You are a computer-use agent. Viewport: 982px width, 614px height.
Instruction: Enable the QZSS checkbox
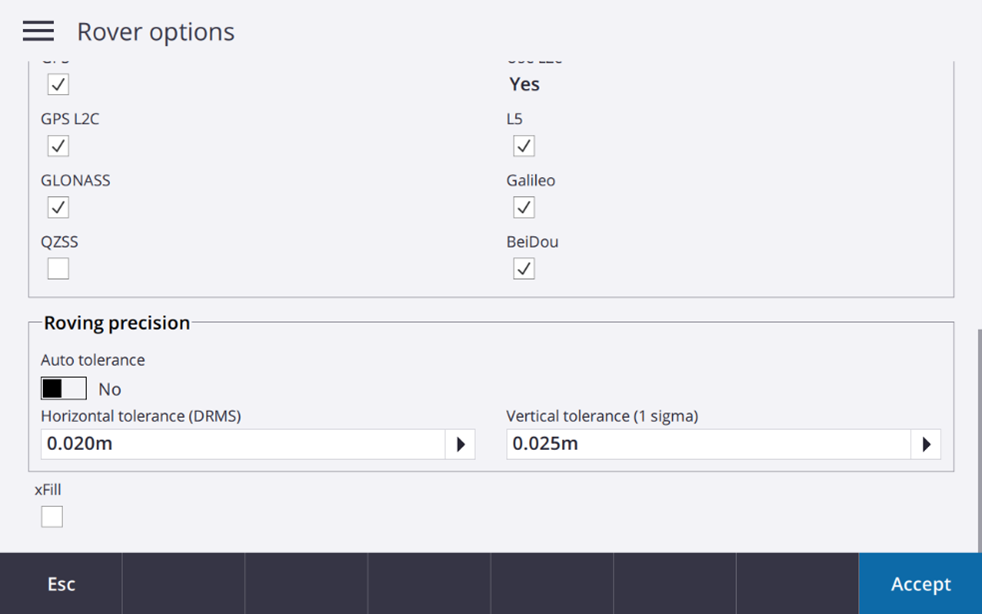(58, 268)
